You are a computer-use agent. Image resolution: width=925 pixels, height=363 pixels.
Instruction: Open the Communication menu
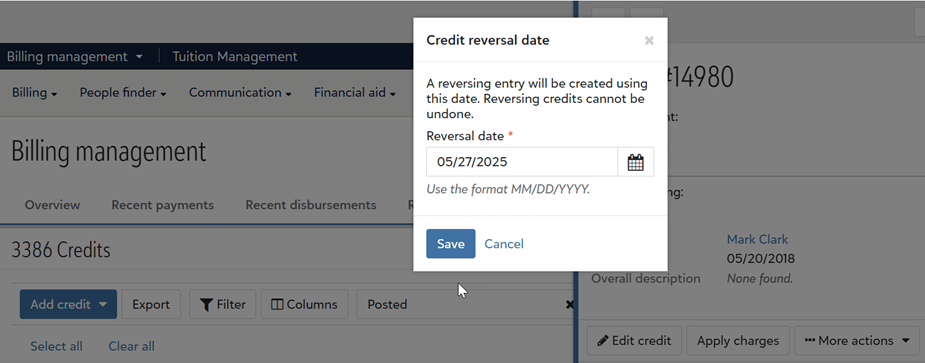[240, 93]
